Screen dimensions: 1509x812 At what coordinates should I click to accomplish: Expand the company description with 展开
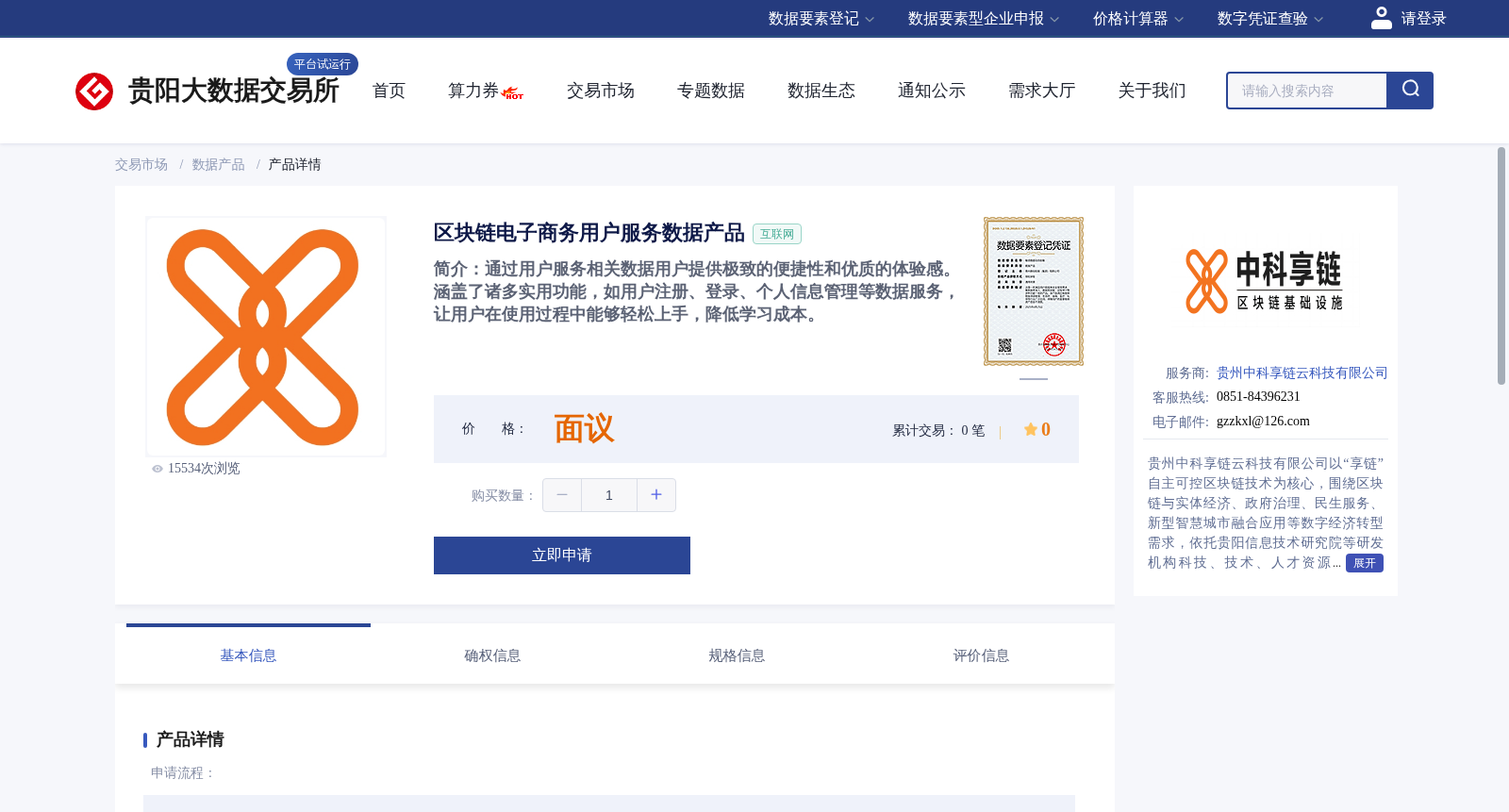pyautogui.click(x=1364, y=563)
